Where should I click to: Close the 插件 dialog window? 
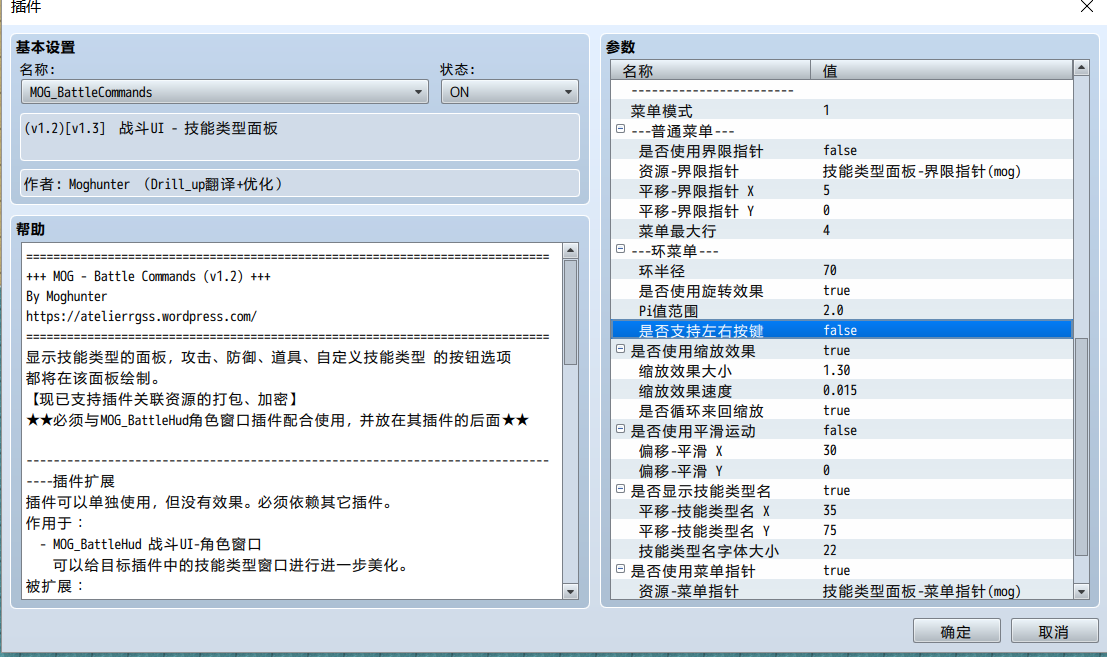click(x=1087, y=6)
